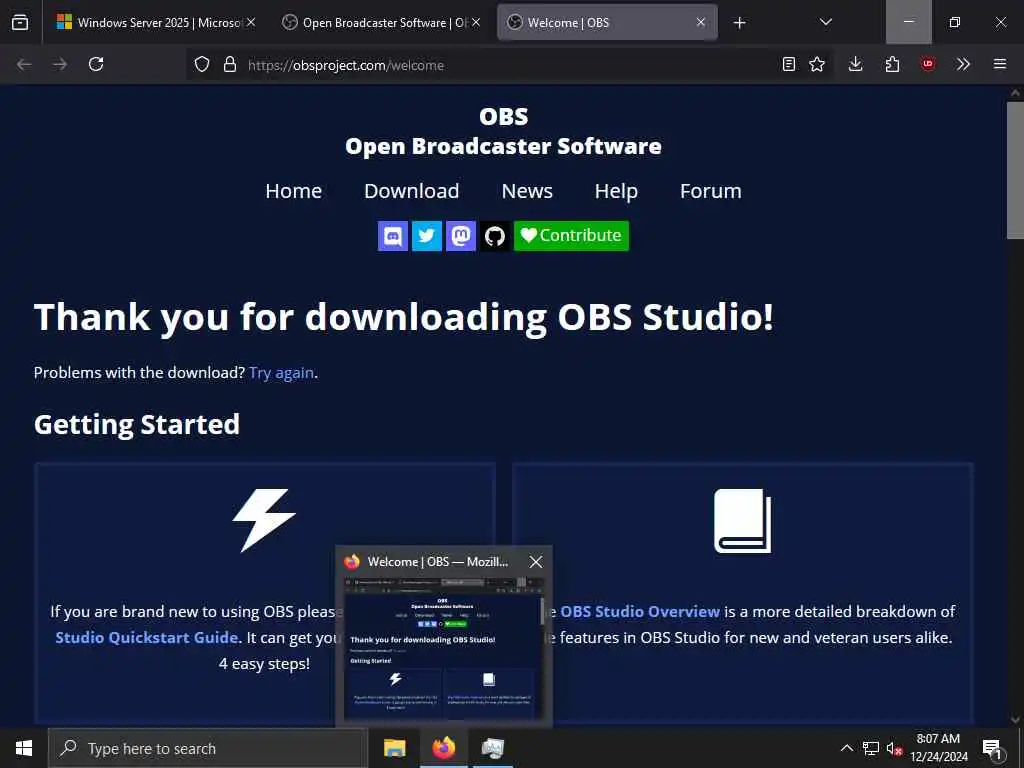
Task: Go back one page
Action: click(24, 64)
